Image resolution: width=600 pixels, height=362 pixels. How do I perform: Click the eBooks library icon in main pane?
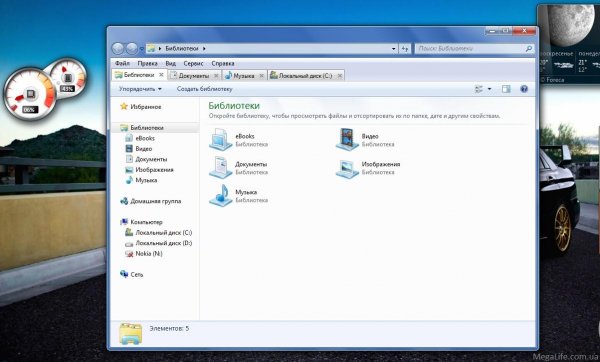(x=221, y=139)
